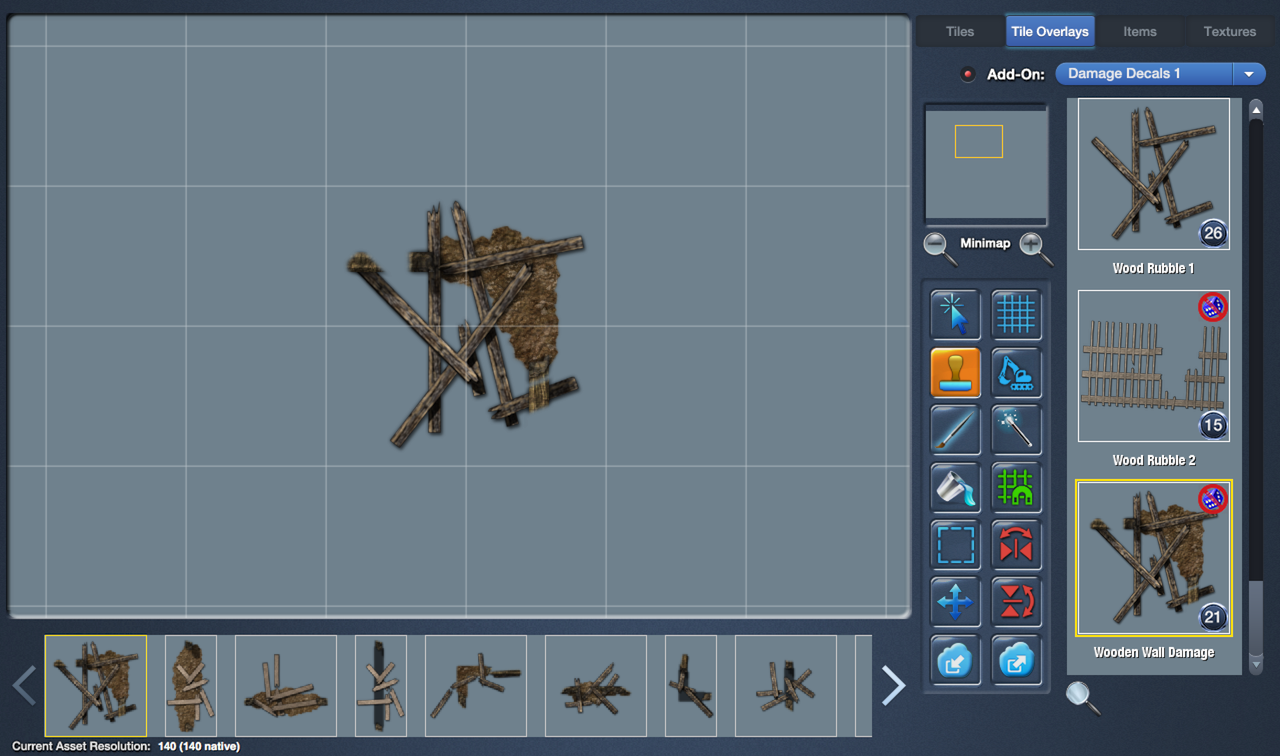
Task: Activate the dashed rectangle selection tool
Action: click(x=955, y=545)
